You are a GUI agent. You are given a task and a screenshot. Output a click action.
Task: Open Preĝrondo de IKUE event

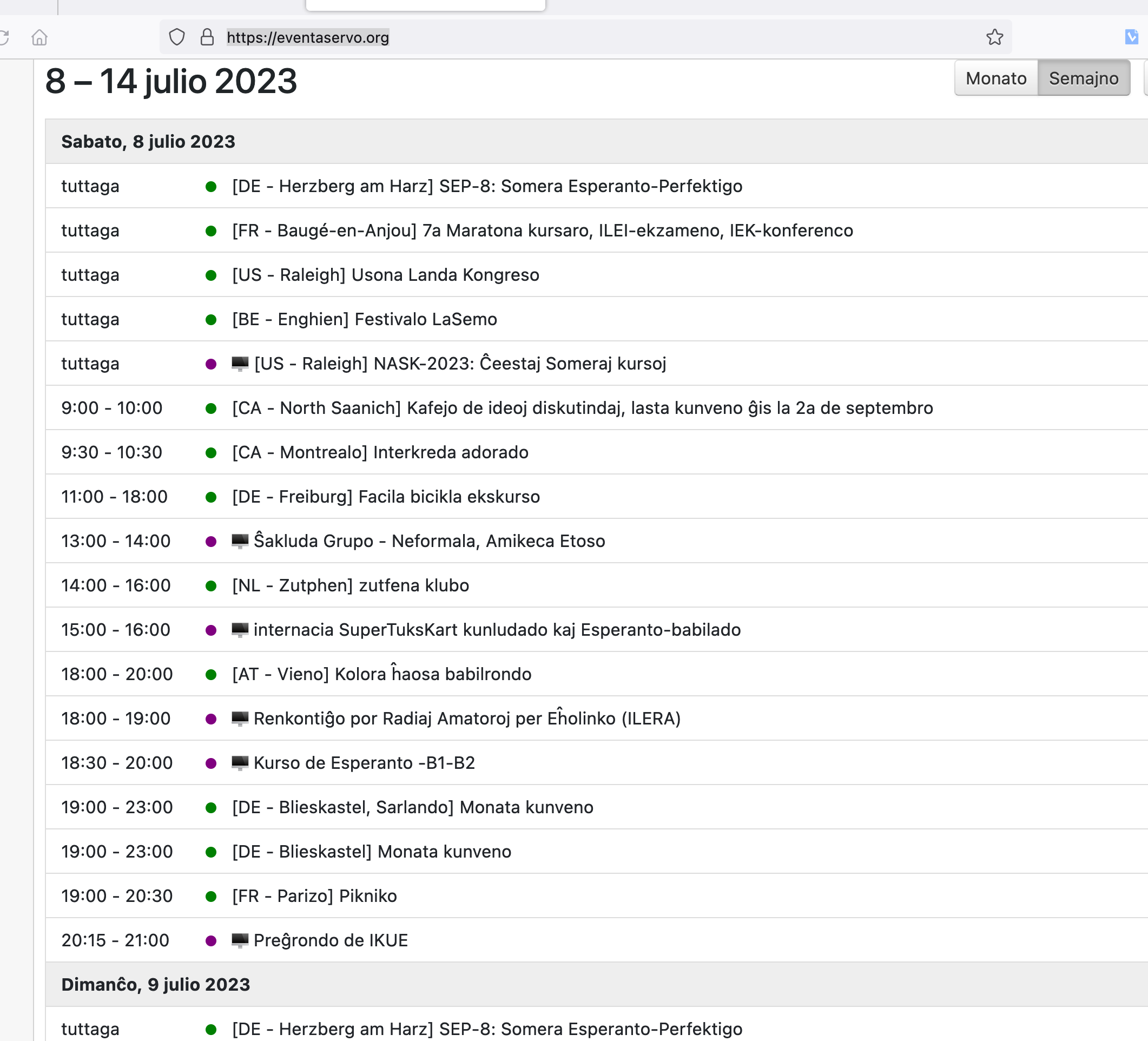click(331, 941)
